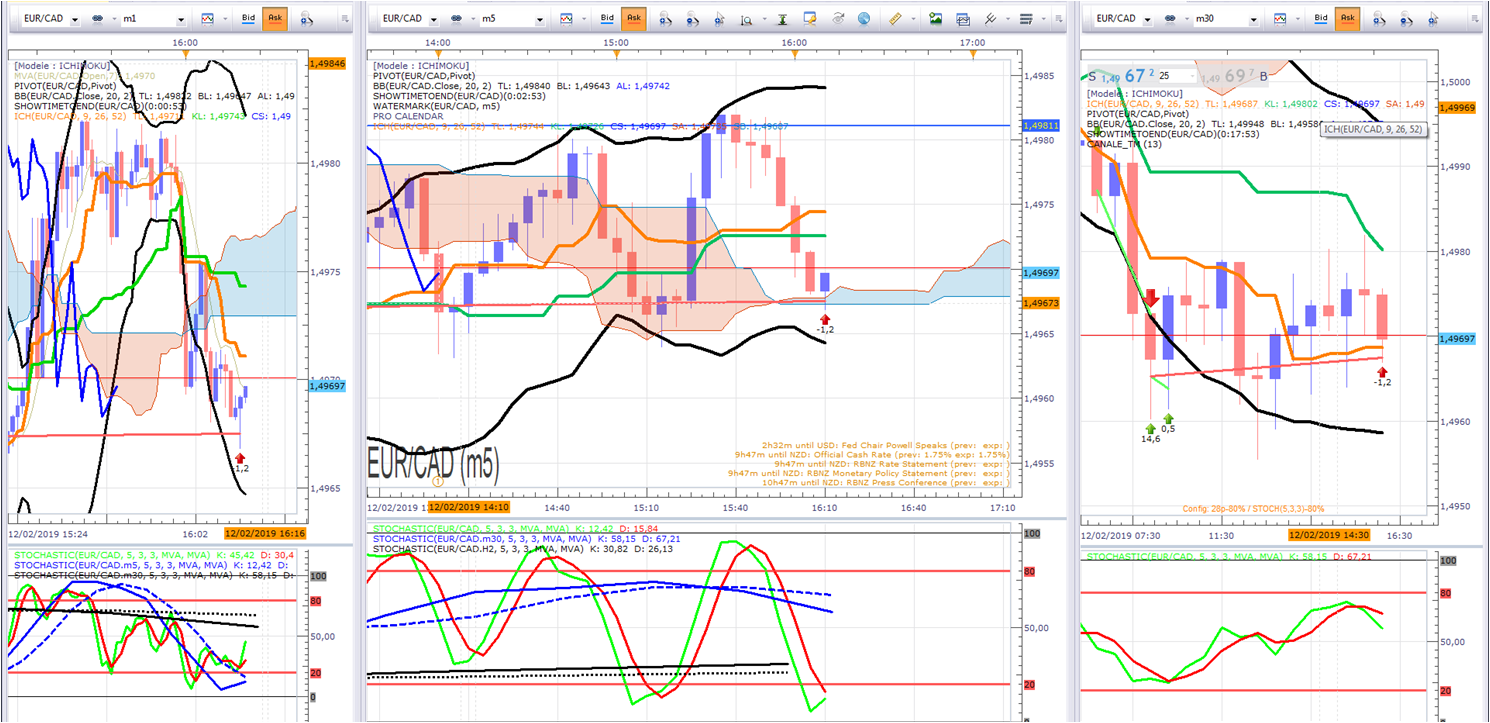This screenshot has height=723, width=1490.
Task: Toggle Ask price display in the m1 chart
Action: click(x=274, y=19)
